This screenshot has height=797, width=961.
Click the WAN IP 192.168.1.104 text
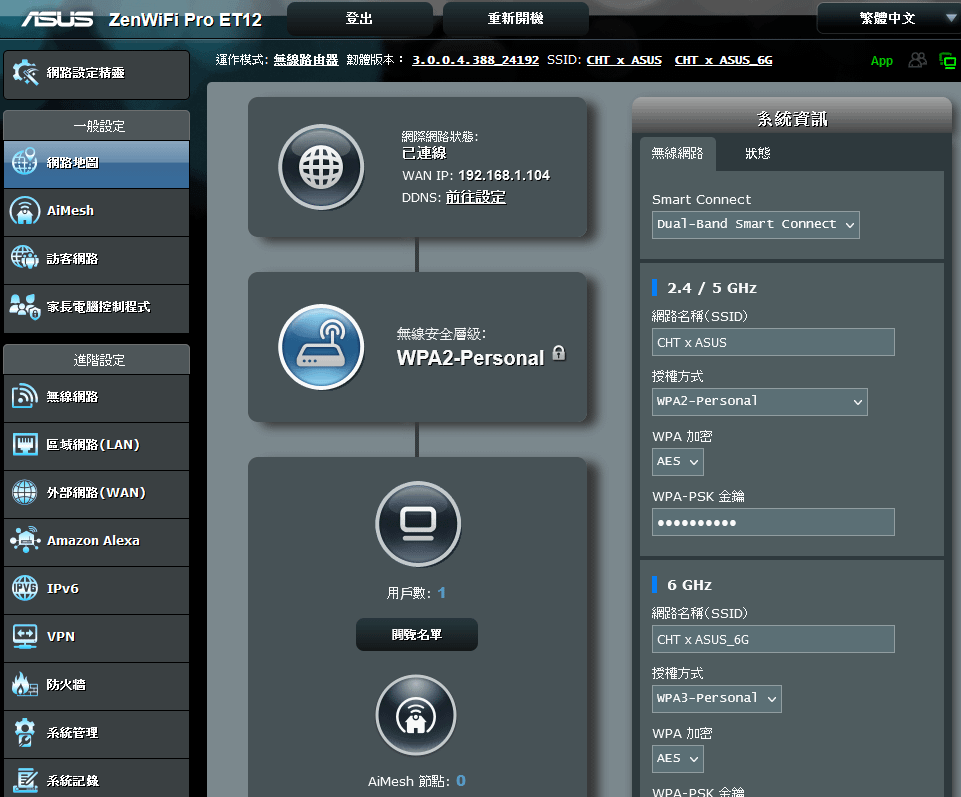504,175
